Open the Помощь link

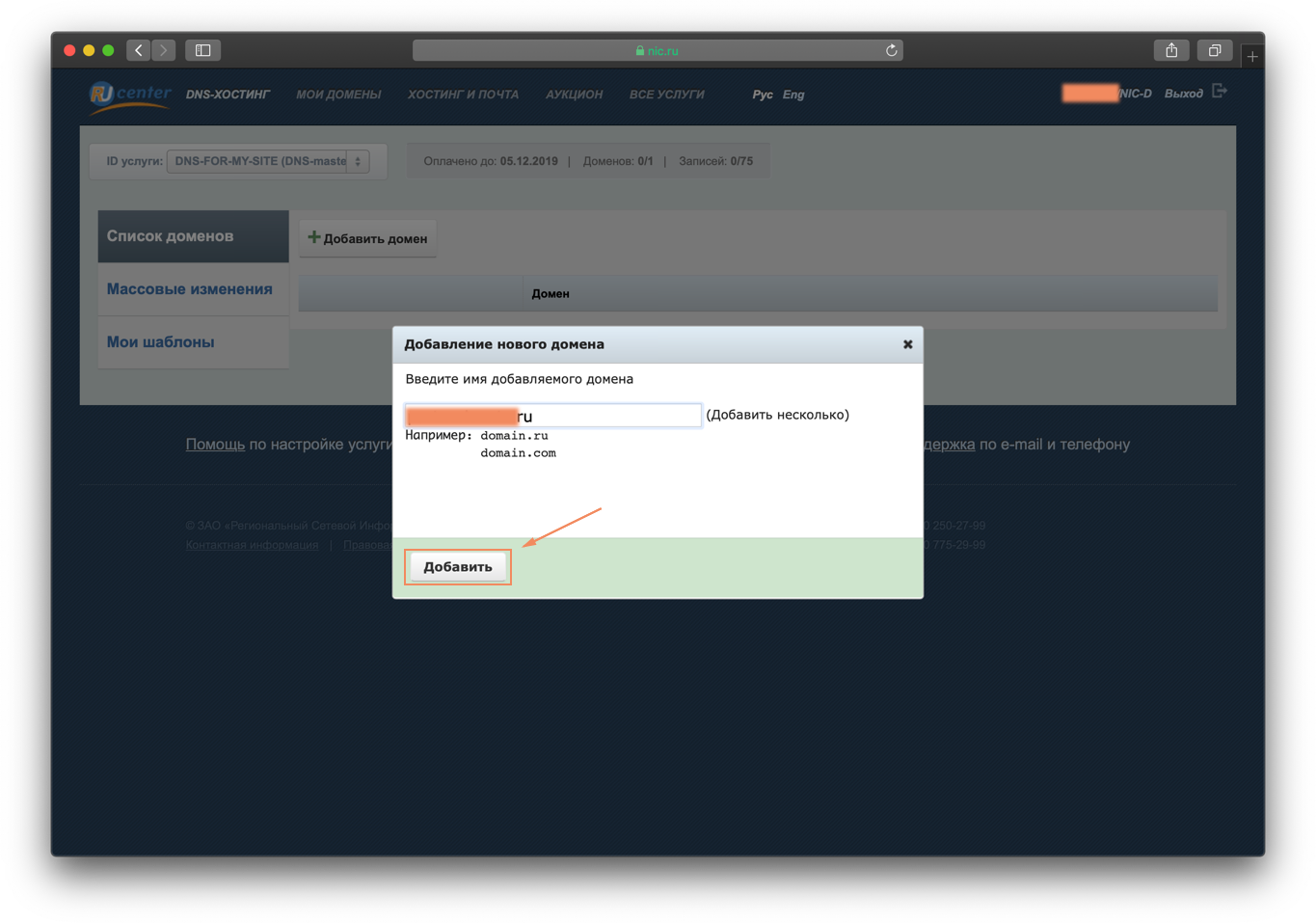(x=215, y=445)
